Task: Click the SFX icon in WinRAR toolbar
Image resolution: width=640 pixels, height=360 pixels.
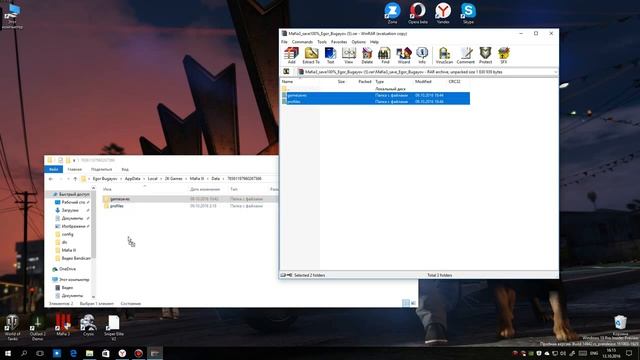Action: [x=504, y=55]
